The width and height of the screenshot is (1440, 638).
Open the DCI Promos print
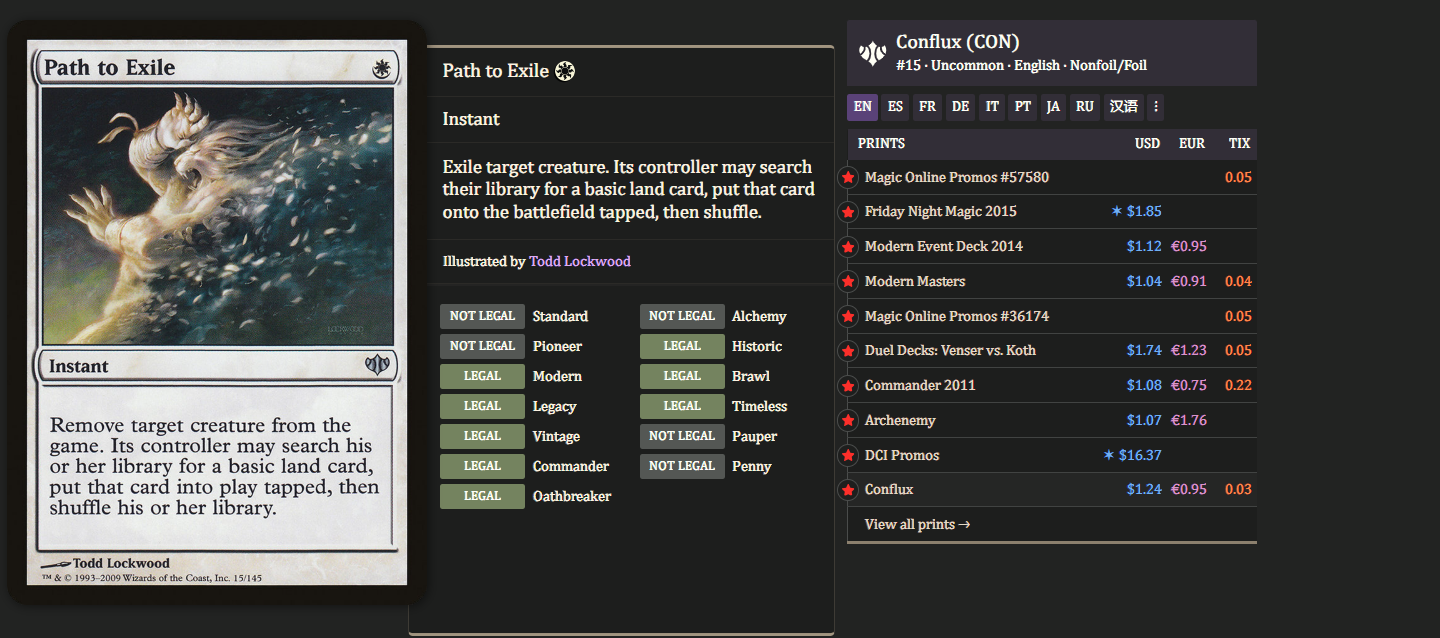902,456
